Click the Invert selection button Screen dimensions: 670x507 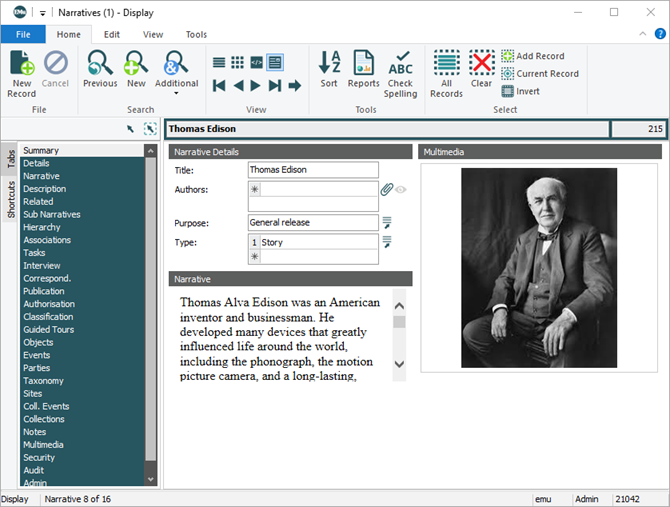(520, 91)
